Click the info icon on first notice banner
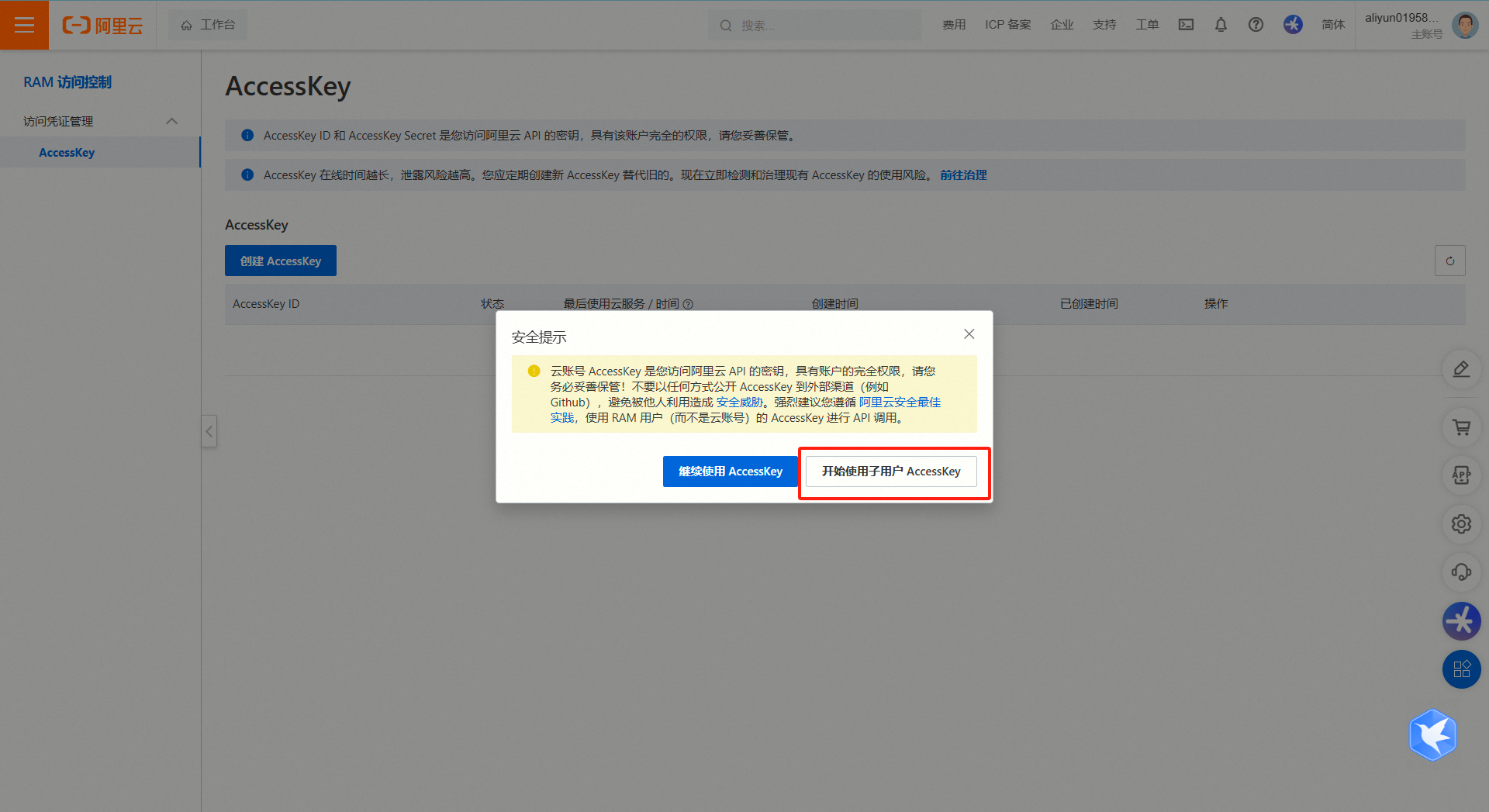The image size is (1489, 812). tap(247, 135)
